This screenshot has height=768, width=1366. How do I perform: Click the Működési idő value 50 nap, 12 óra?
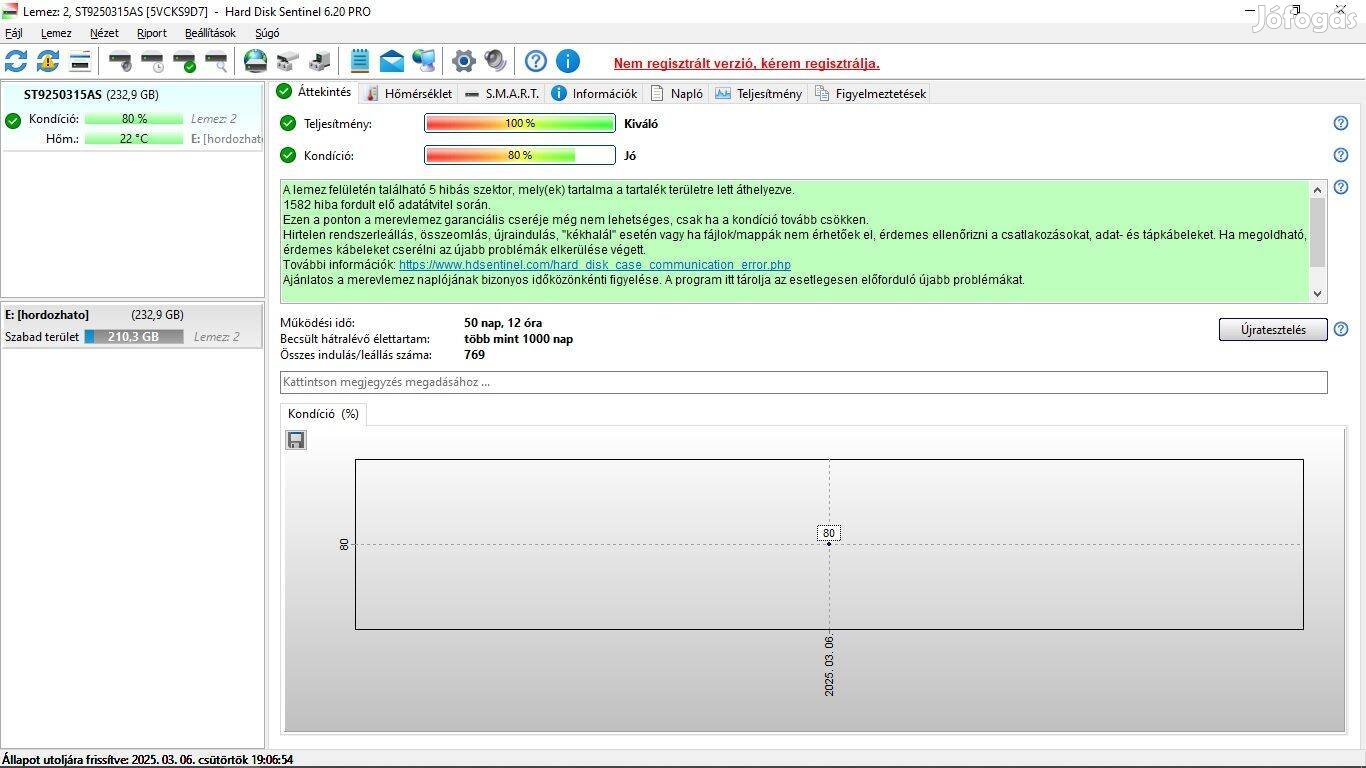(x=503, y=323)
